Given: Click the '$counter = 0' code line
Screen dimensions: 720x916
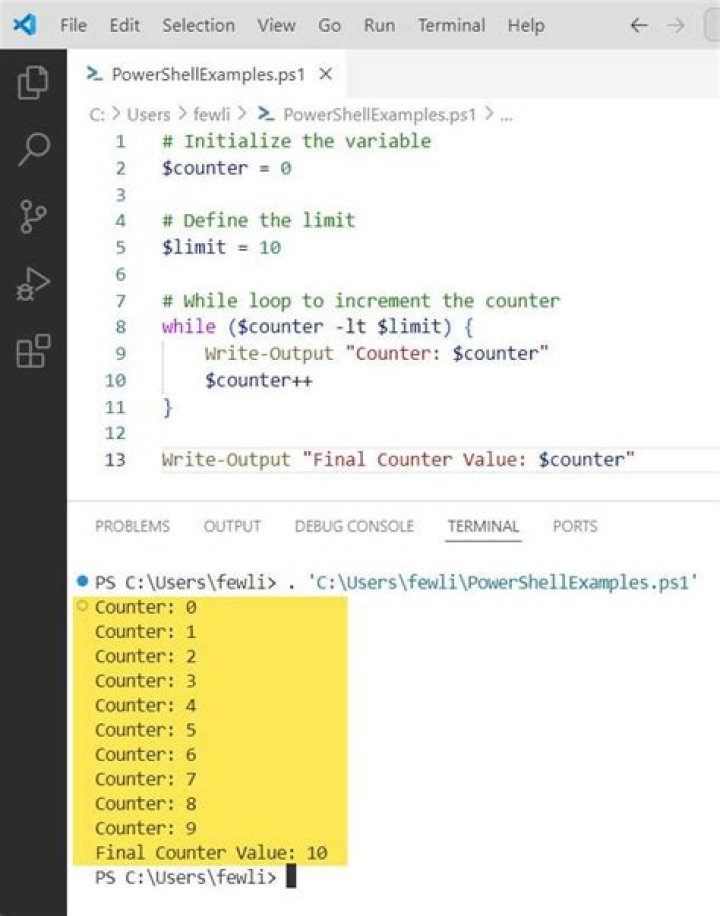Looking at the screenshot, I should point(227,168).
